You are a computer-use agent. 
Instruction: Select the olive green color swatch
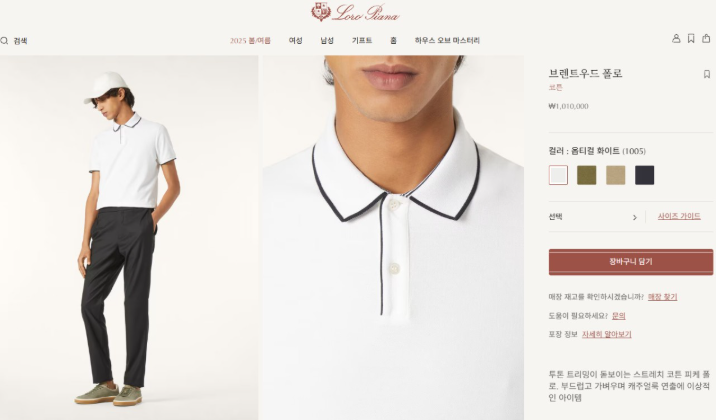click(x=587, y=175)
